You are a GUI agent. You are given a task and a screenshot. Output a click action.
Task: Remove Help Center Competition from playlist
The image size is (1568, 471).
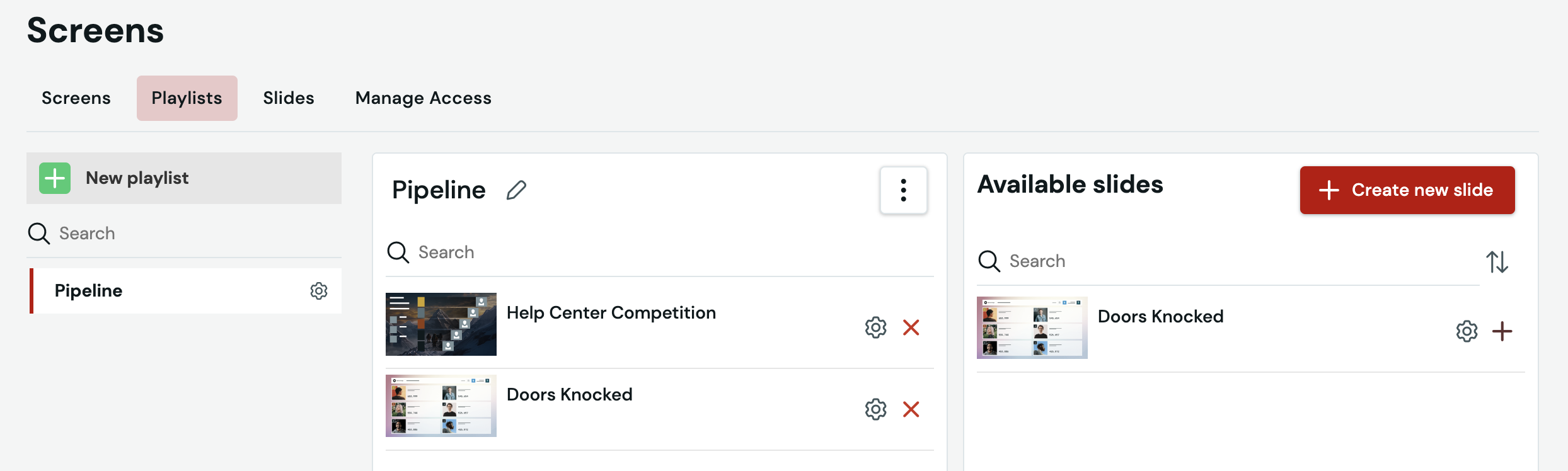pos(911,327)
